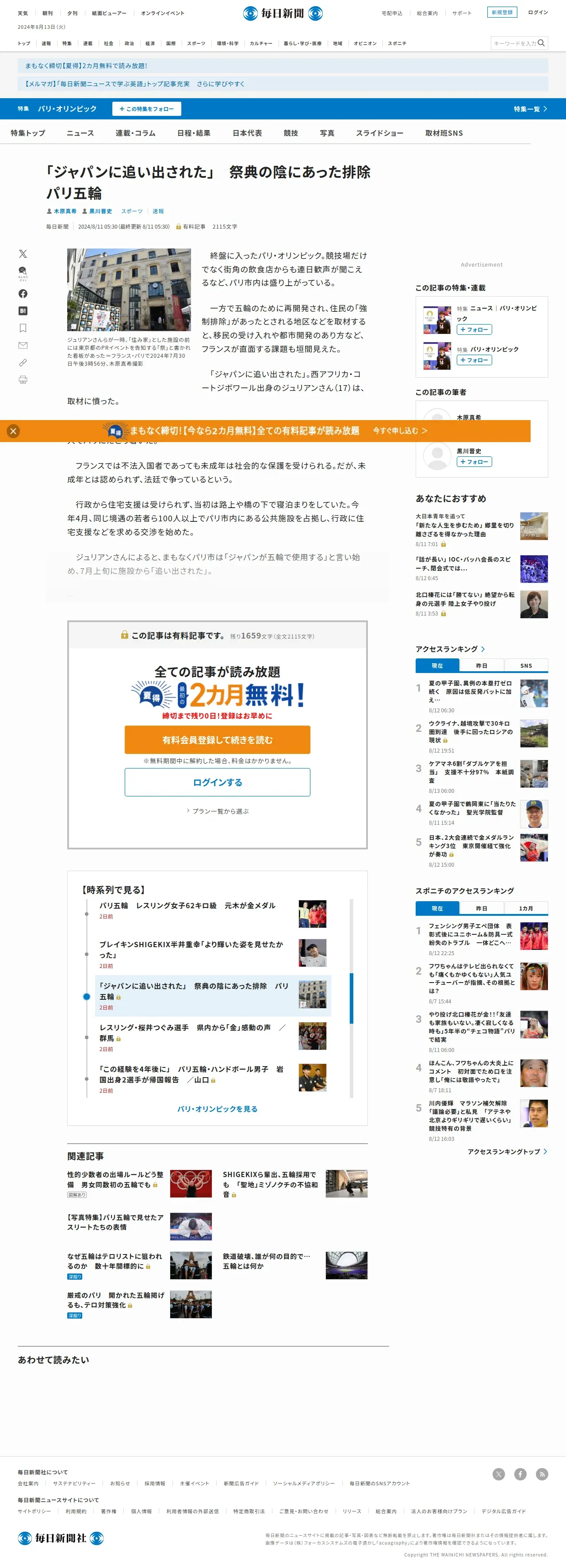
Task: Open オピニオン in top navigation
Action: coord(365,43)
